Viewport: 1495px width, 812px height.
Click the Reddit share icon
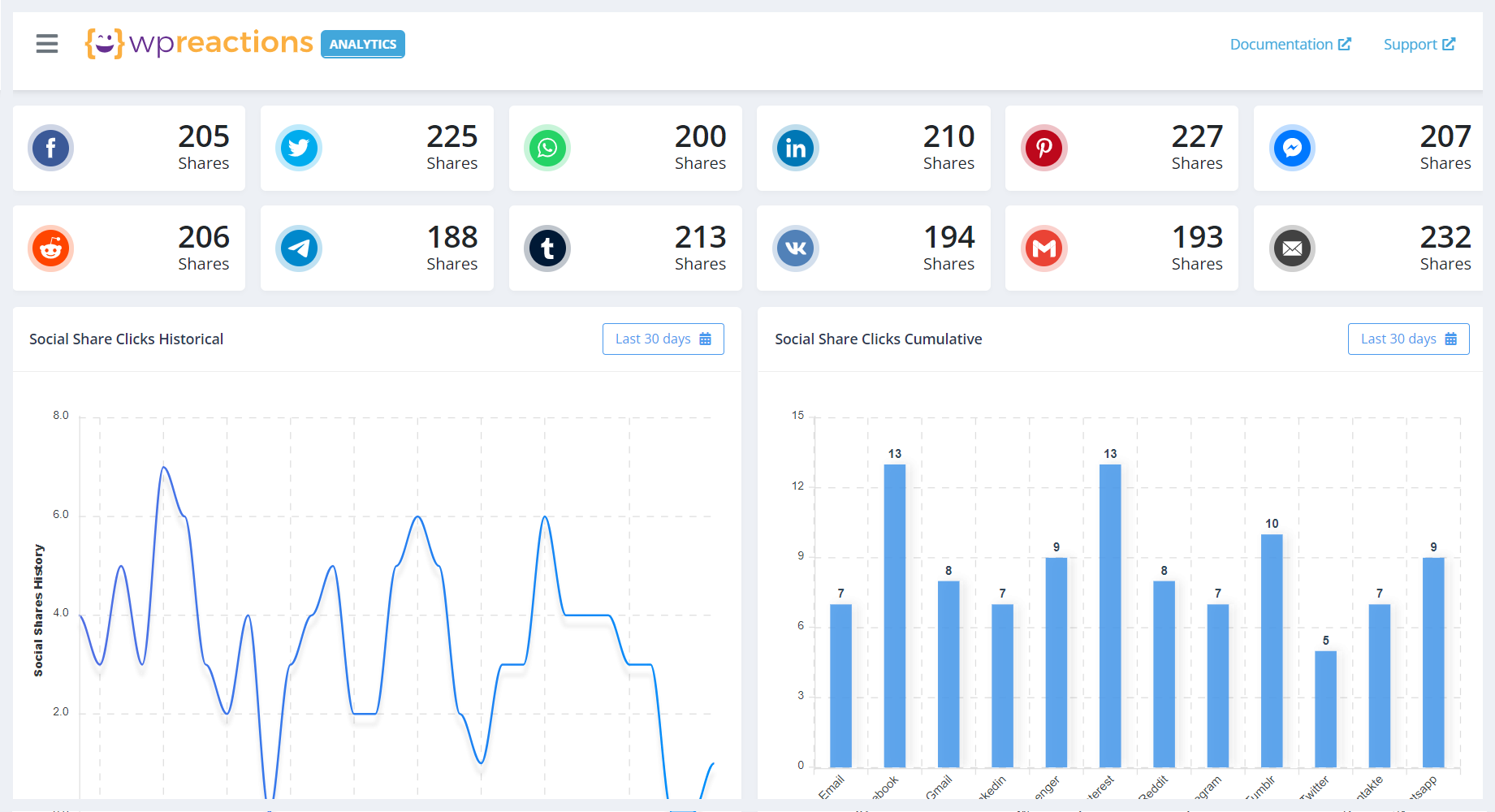(51, 248)
